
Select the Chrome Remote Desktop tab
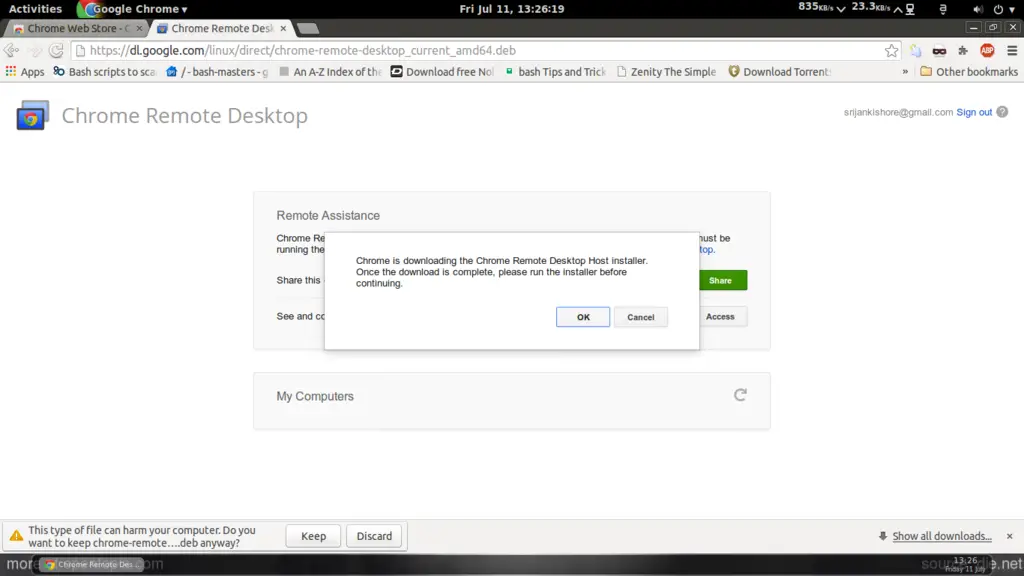(219, 28)
